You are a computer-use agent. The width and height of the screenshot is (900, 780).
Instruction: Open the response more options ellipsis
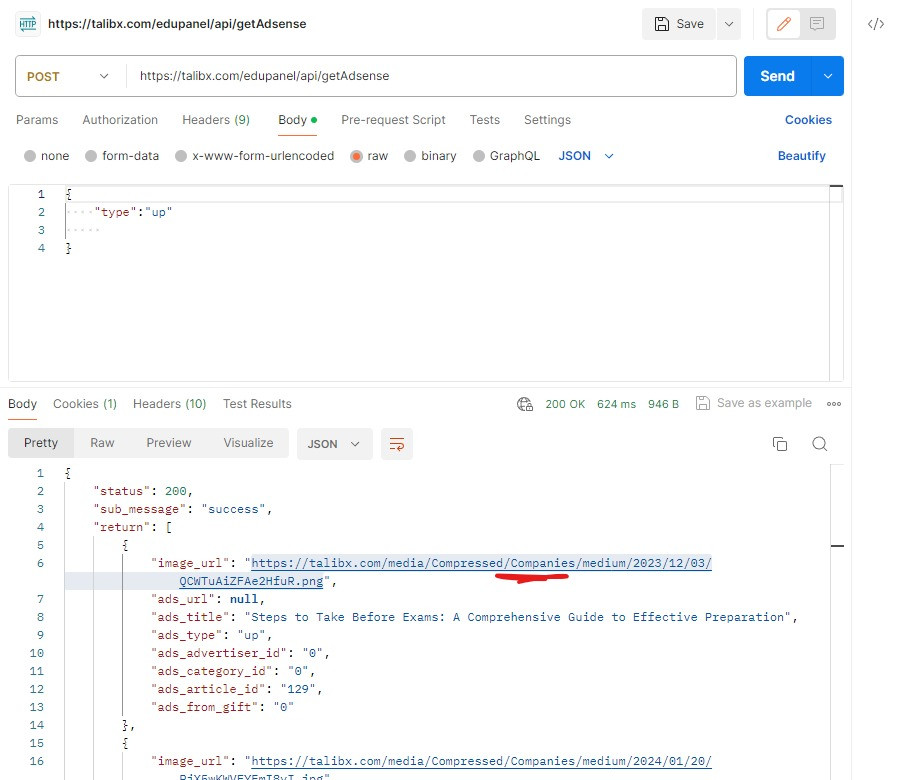[834, 404]
